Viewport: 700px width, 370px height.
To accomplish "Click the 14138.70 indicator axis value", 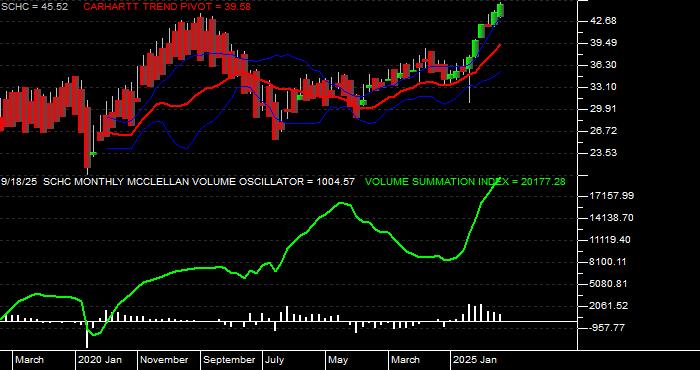I will [612, 218].
